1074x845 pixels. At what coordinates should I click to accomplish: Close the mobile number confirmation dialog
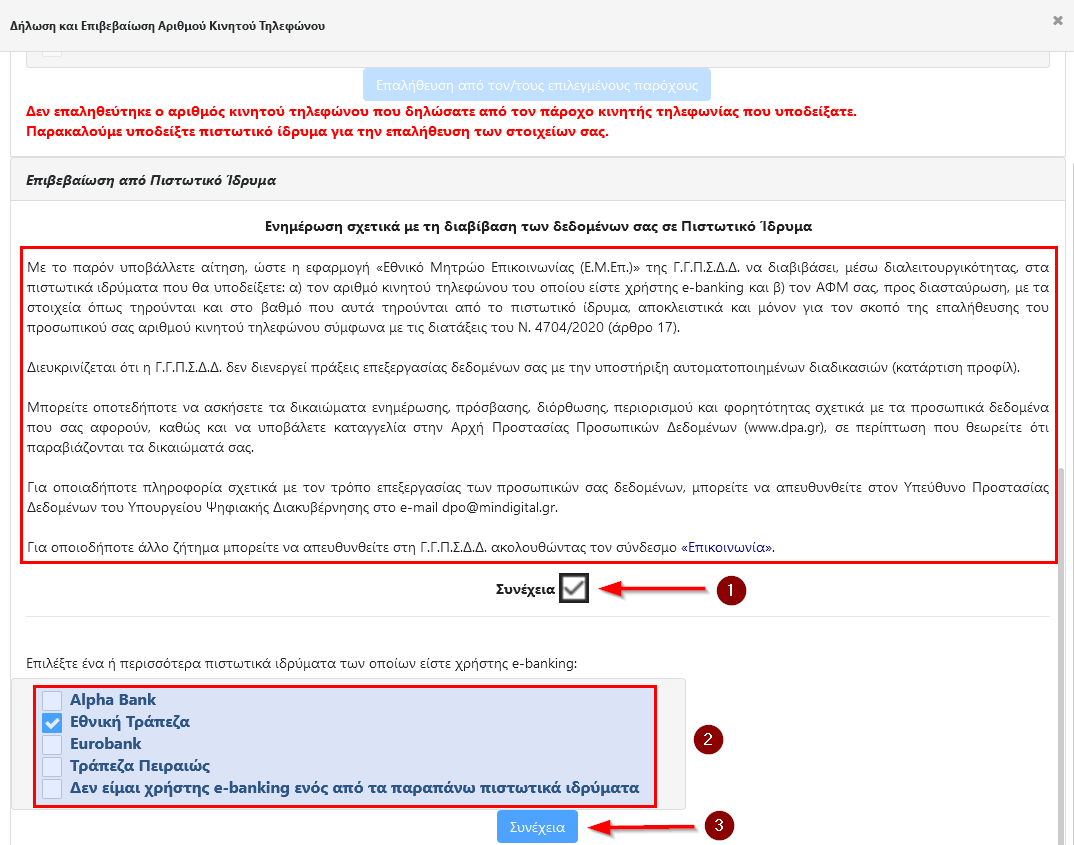tap(1058, 20)
